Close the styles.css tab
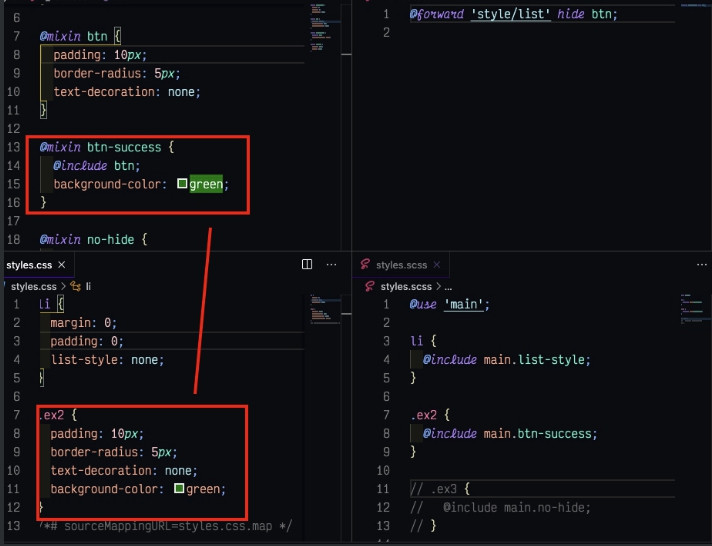This screenshot has height=546, width=712. click(x=62, y=264)
